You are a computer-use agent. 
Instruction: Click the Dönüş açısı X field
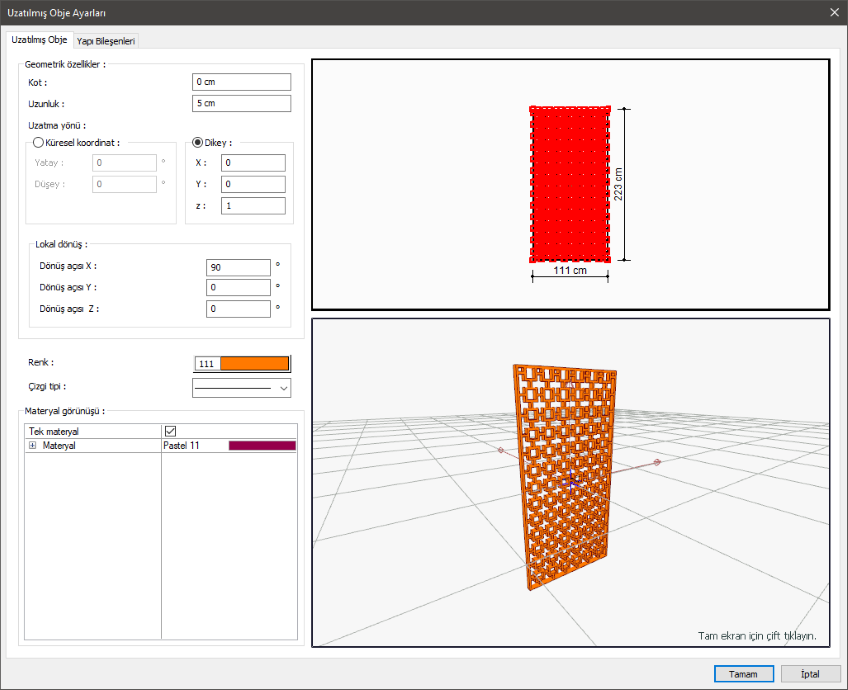pos(238,267)
